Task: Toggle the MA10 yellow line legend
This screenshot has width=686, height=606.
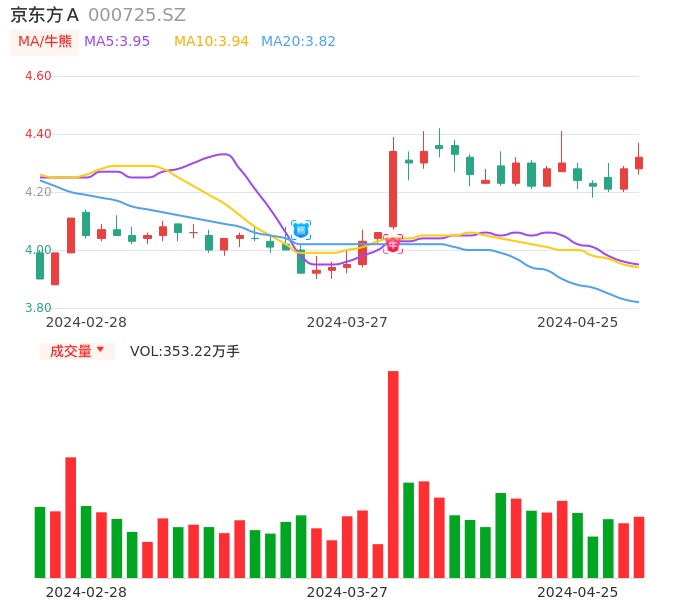Action: pyautogui.click(x=211, y=41)
